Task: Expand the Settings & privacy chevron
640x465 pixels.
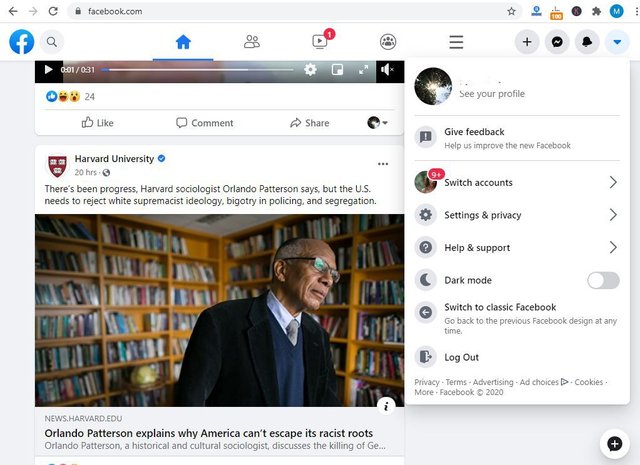Action: (x=613, y=215)
